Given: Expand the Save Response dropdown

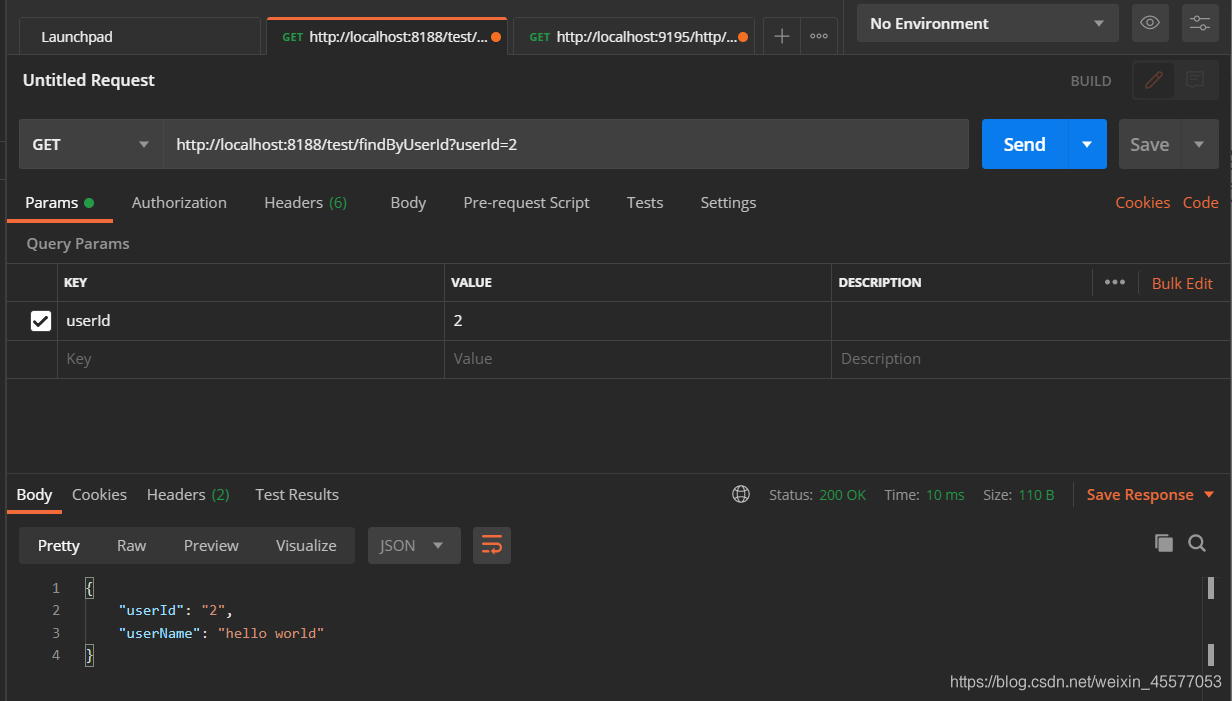Looking at the screenshot, I should point(1209,495).
